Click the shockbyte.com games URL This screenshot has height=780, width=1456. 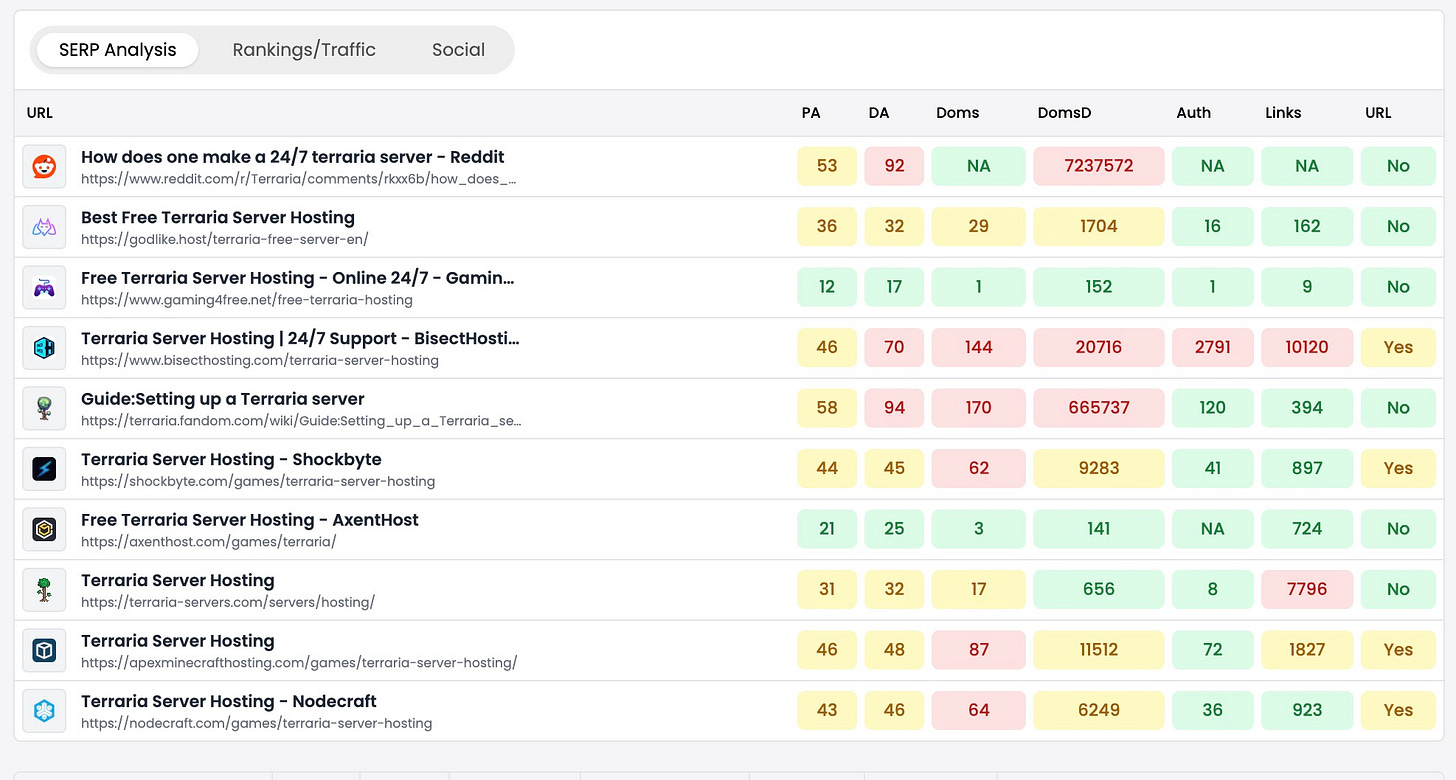(x=258, y=482)
